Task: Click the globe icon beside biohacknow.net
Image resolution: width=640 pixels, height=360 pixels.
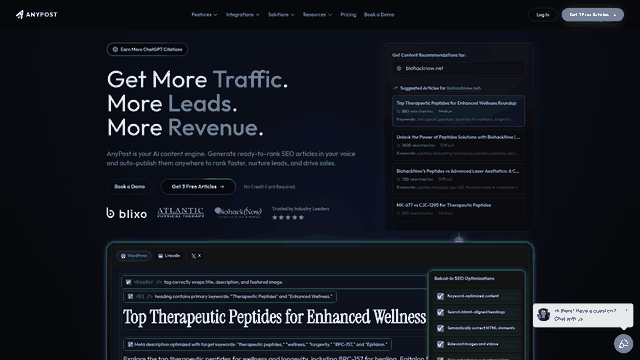Action: click(x=399, y=69)
